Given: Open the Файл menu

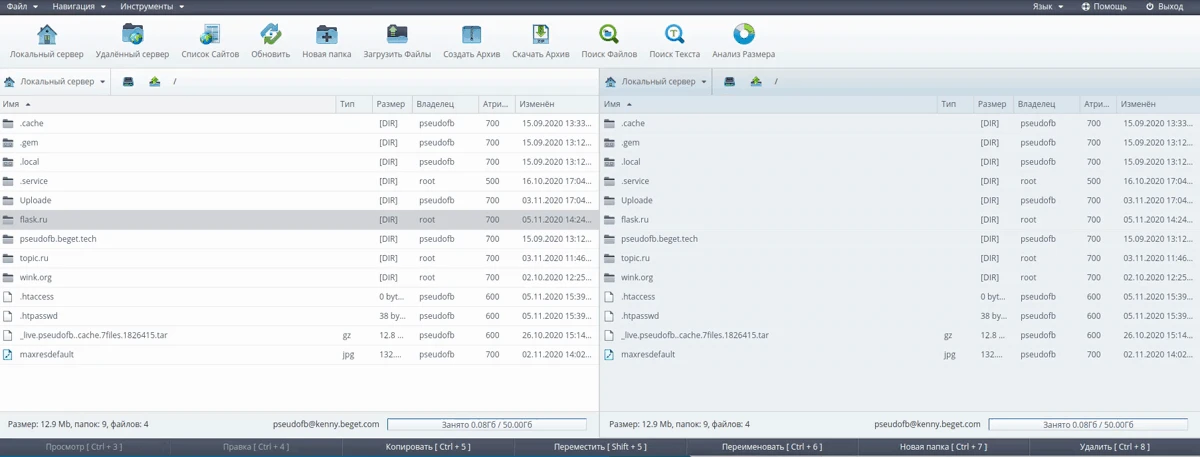Looking at the screenshot, I should tap(21, 6).
